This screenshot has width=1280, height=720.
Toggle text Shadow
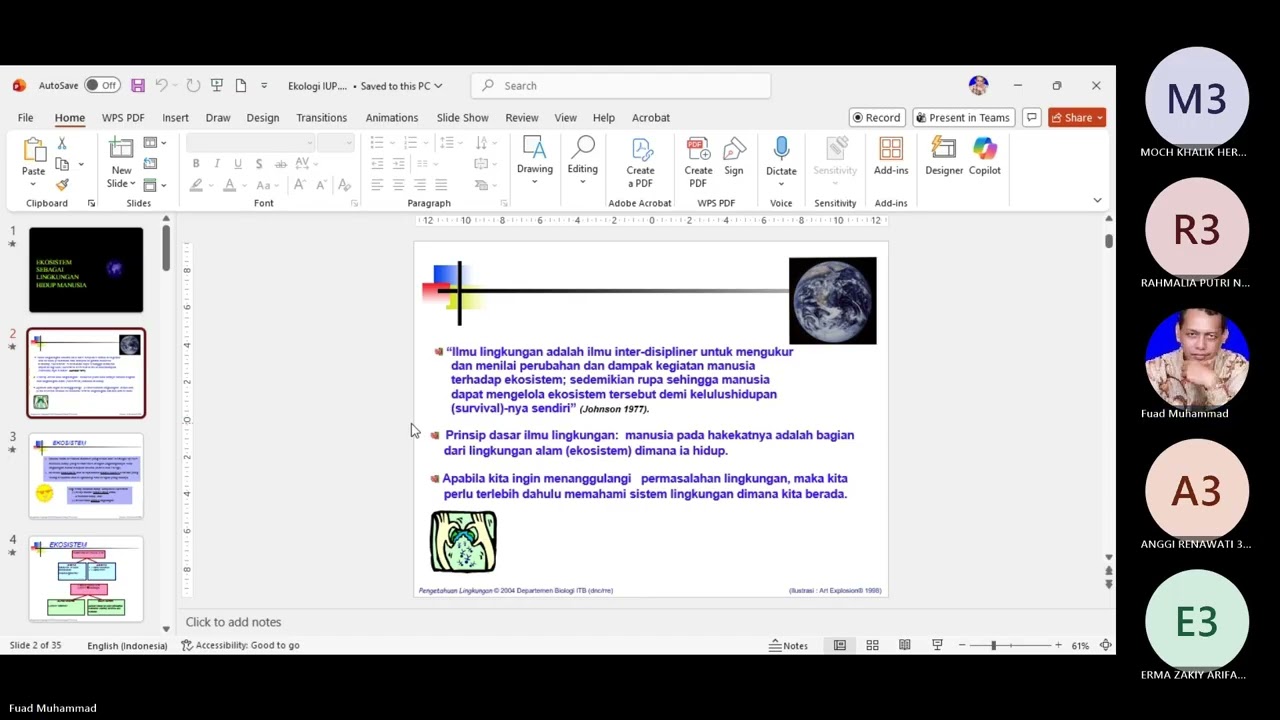point(258,164)
